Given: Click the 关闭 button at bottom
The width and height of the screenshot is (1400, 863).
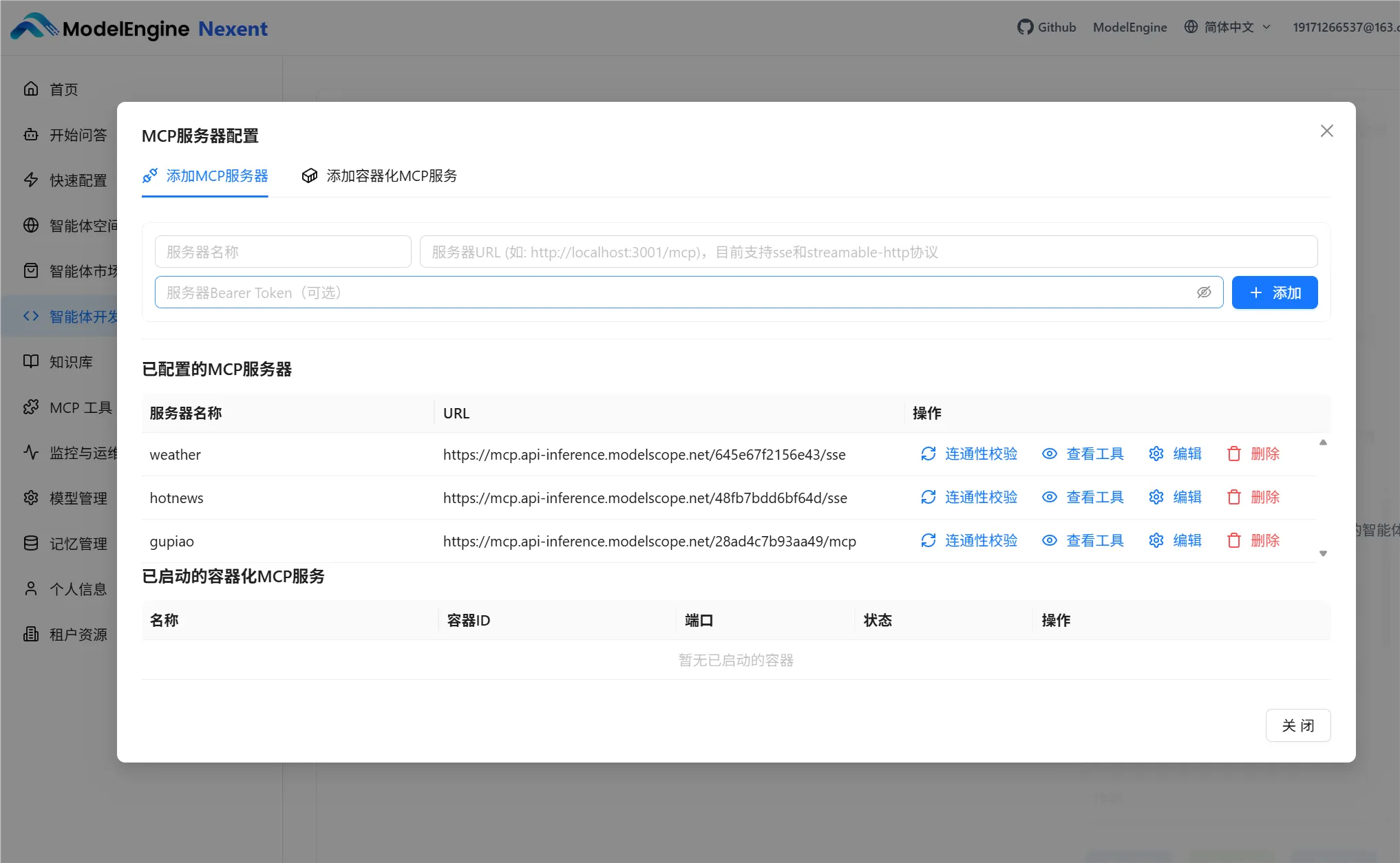Looking at the screenshot, I should pyautogui.click(x=1297, y=725).
